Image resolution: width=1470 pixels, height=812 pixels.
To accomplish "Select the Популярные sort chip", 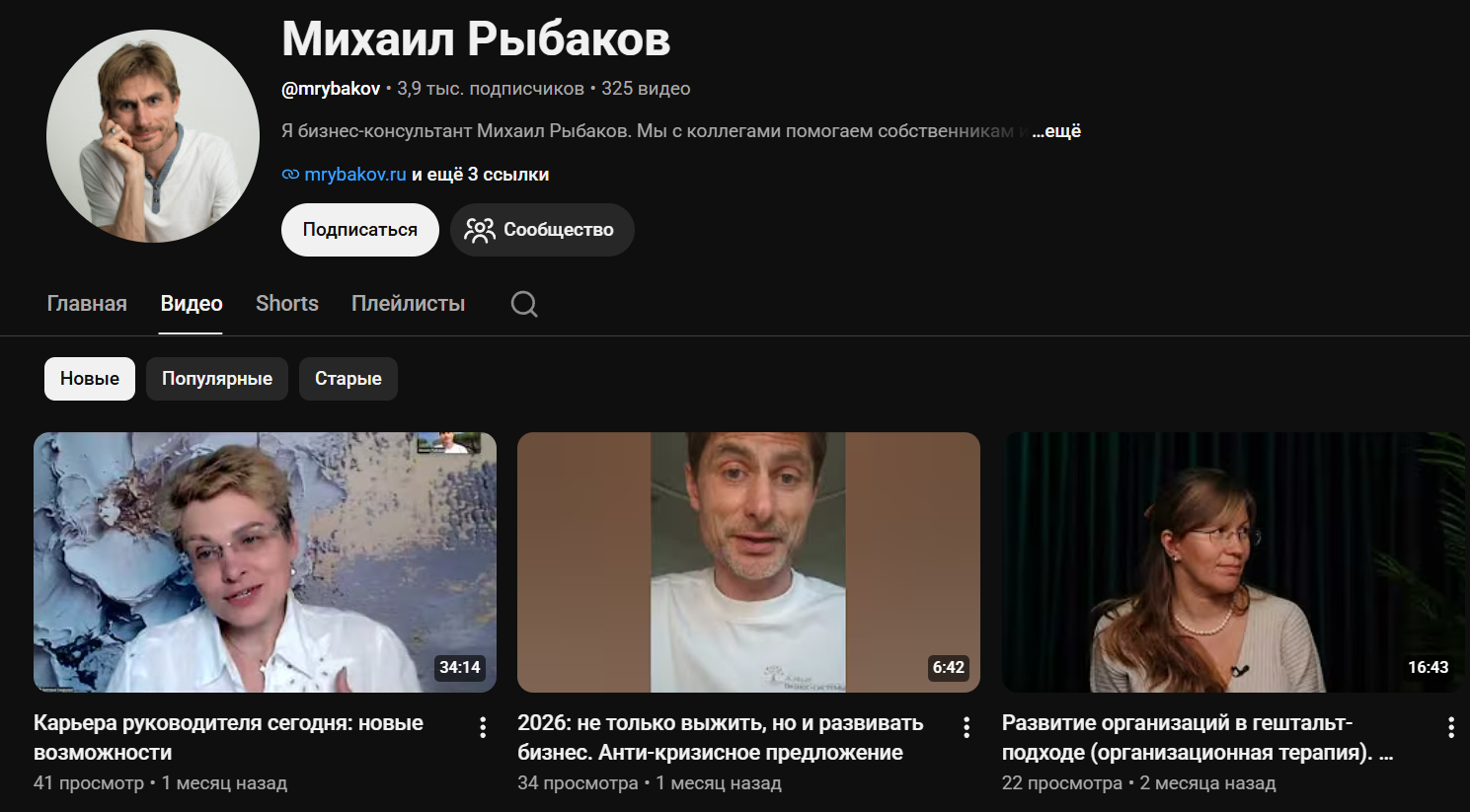I will 217,379.
